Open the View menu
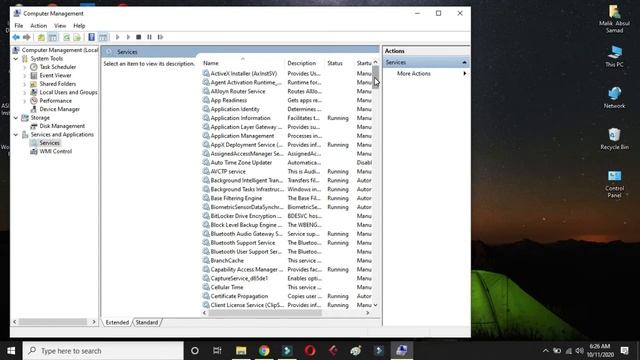This screenshot has height=360, width=640. pyautogui.click(x=60, y=26)
